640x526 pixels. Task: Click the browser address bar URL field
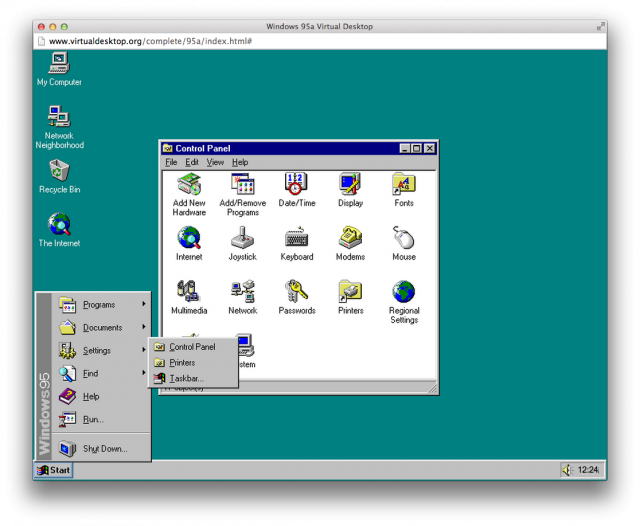300,41
